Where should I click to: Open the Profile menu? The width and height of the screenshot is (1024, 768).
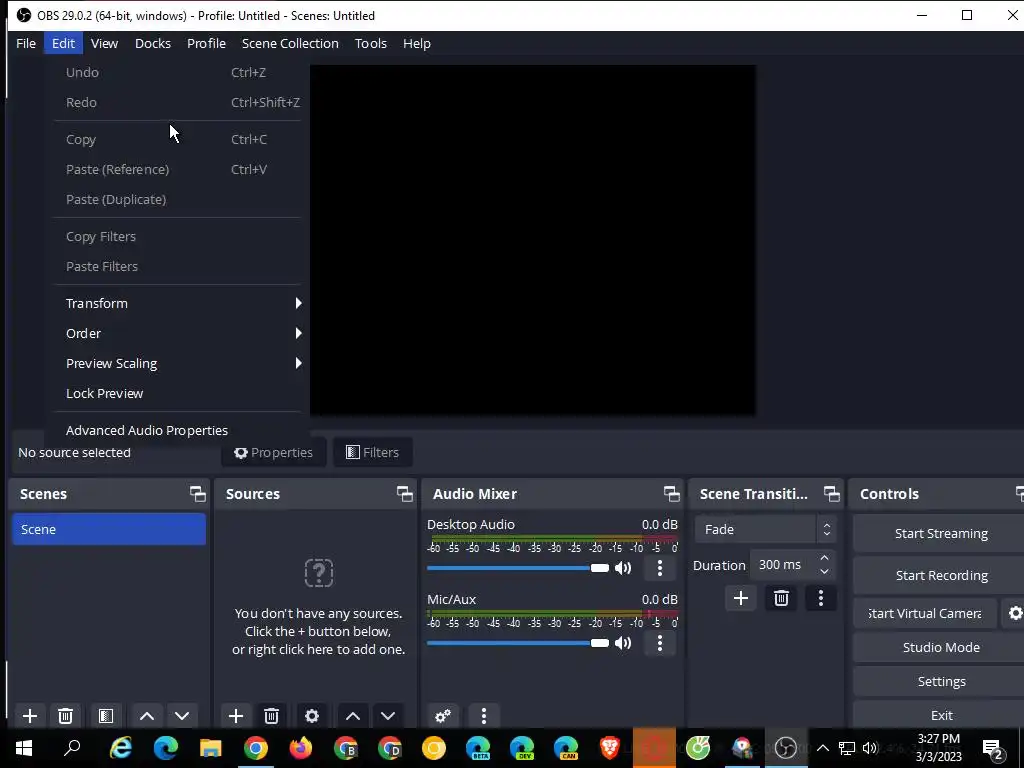tap(206, 43)
